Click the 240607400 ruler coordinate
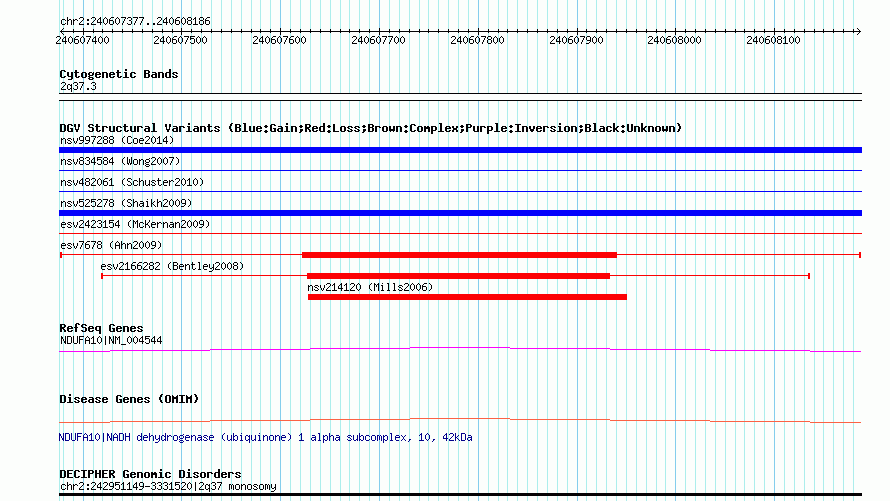Viewport: 890px width, 501px height. click(82, 40)
